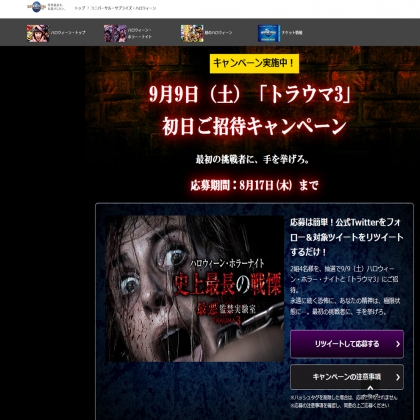Open the ハロウィーン・ホラー・ナイト thumbnail image
The height and width of the screenshot is (420, 420).
[x=115, y=33]
